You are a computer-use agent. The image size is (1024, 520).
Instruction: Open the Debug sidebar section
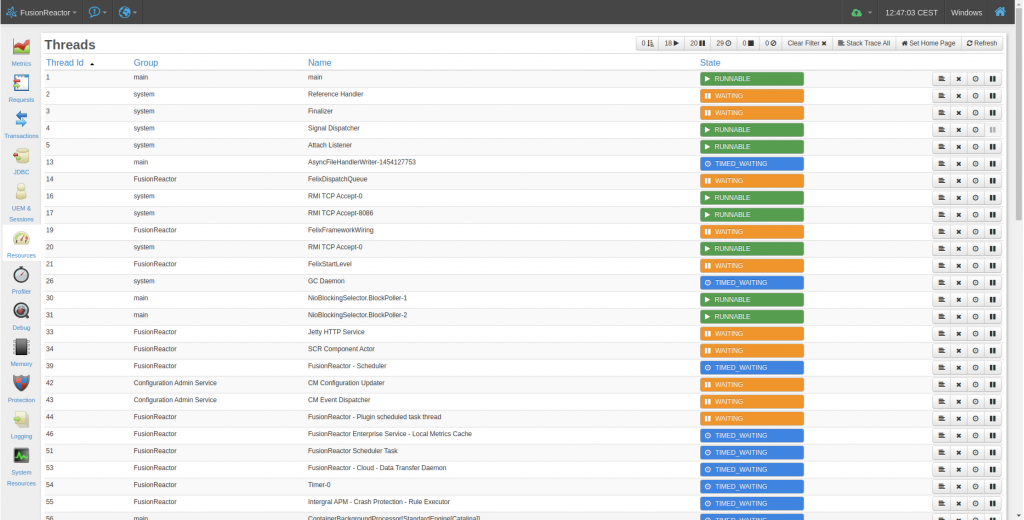[21, 316]
